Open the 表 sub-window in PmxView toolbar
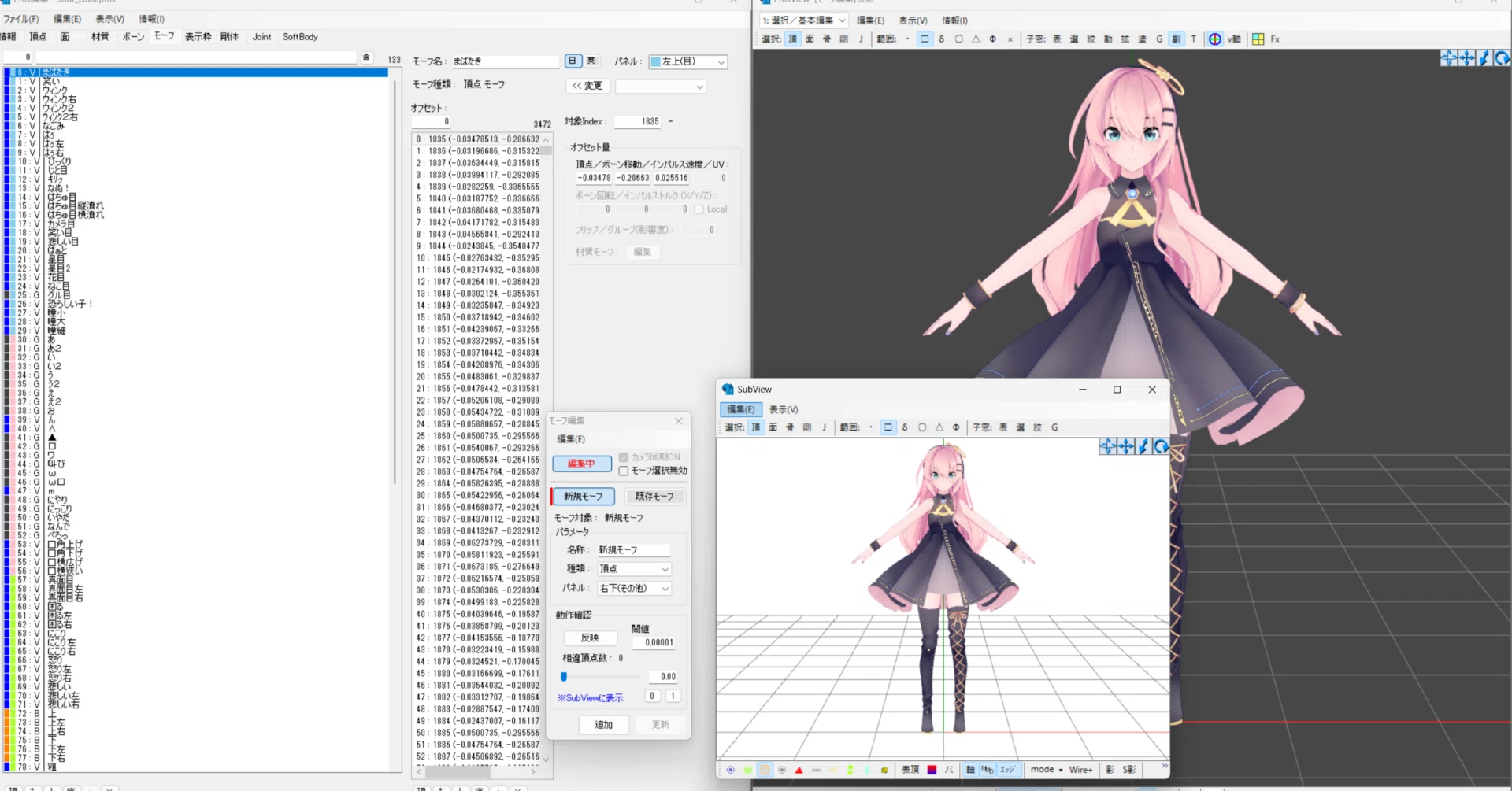Image resolution: width=1512 pixels, height=791 pixels. tap(1057, 39)
